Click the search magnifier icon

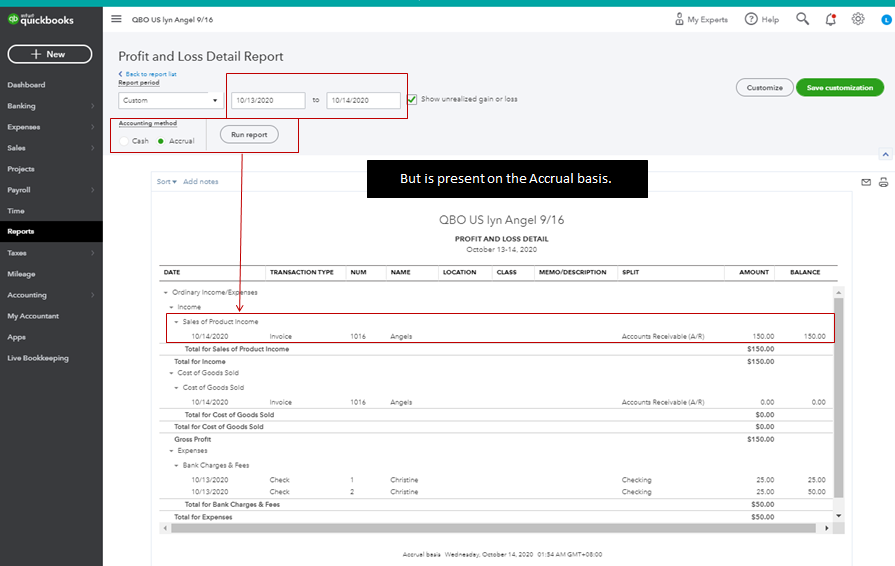(803, 19)
